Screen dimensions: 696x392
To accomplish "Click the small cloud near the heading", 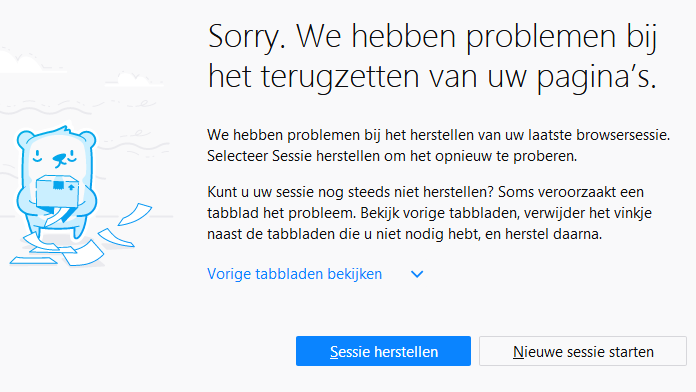I will pos(135,80).
